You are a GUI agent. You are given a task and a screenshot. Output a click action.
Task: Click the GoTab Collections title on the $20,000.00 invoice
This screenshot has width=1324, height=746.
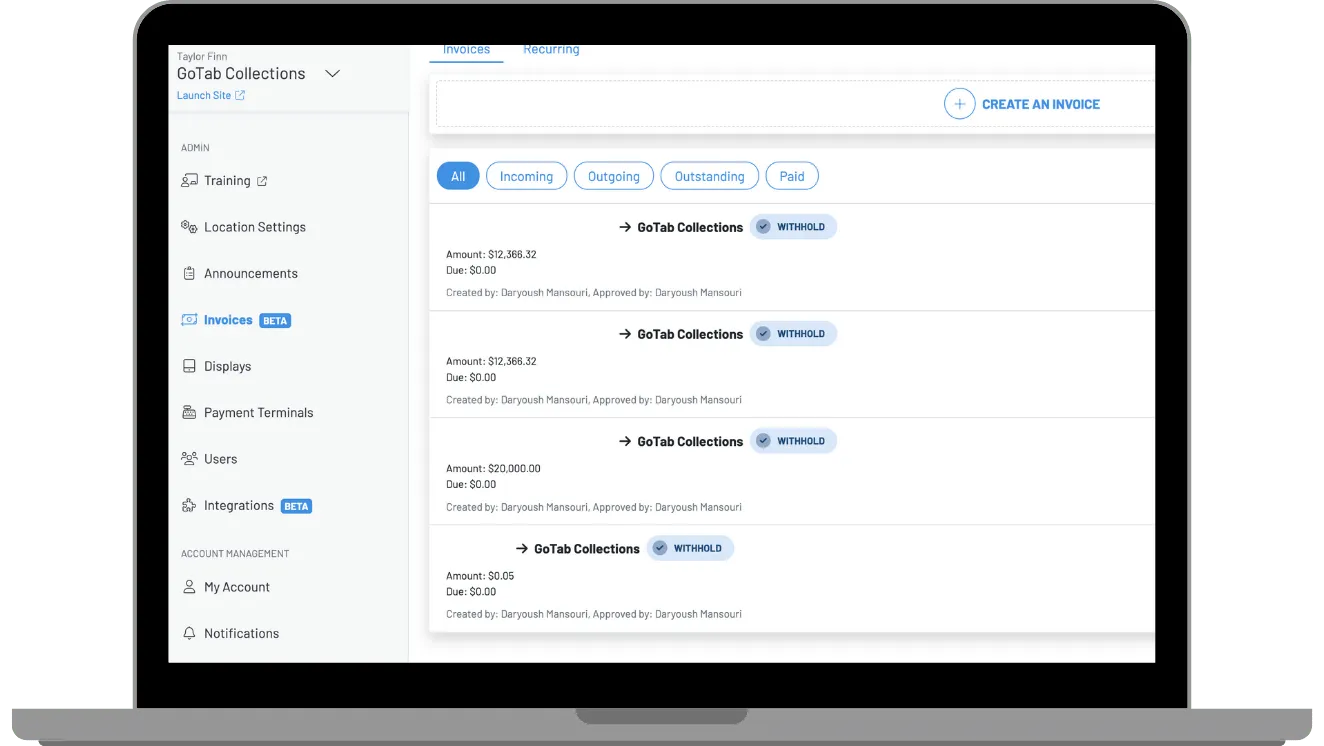[x=690, y=442]
